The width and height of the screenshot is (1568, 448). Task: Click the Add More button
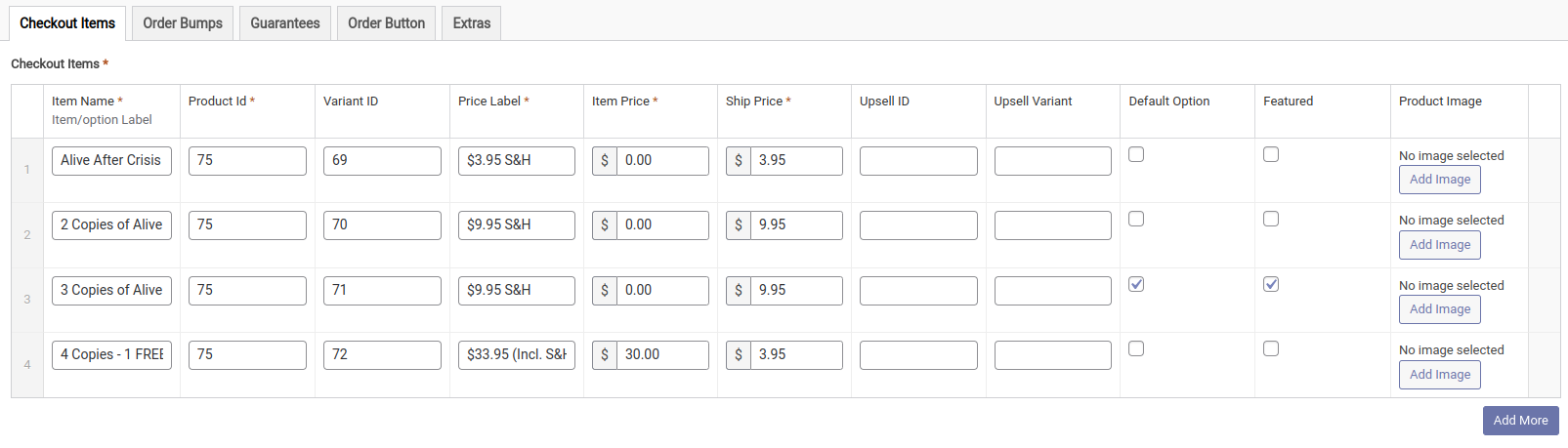[x=1520, y=421]
